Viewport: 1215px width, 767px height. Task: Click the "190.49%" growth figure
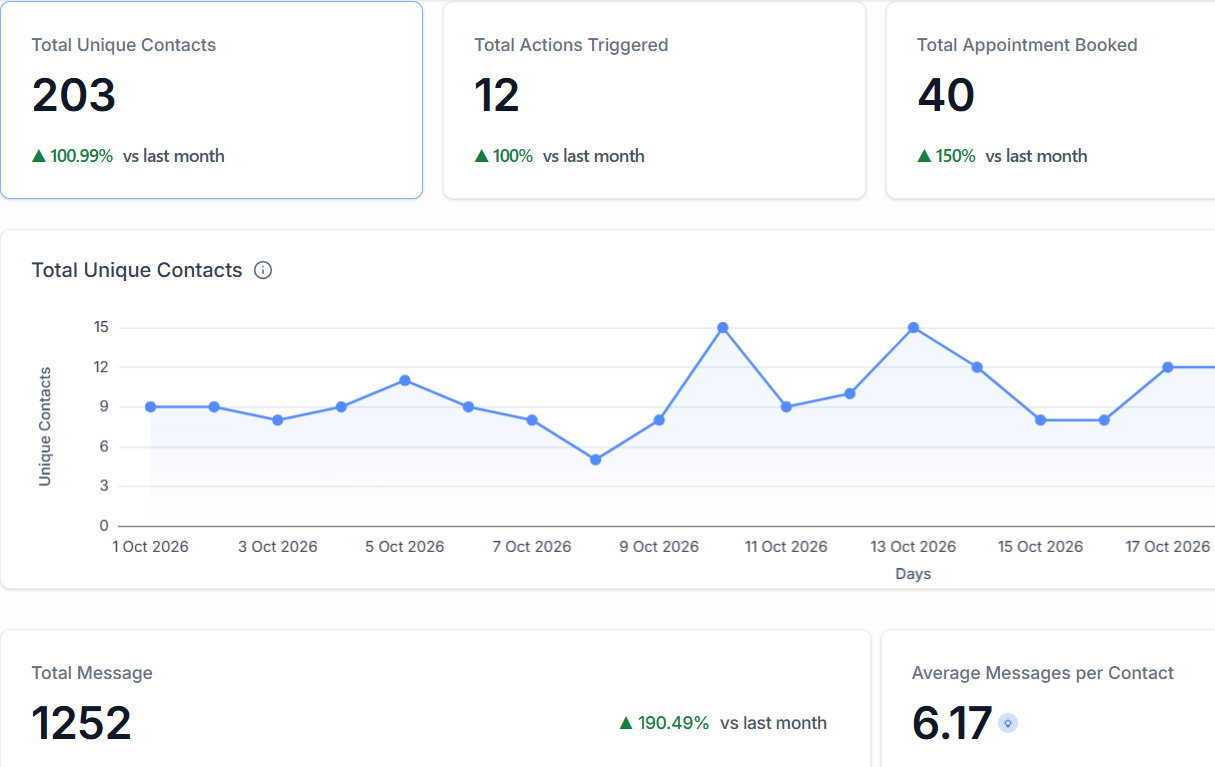pyautogui.click(x=673, y=723)
